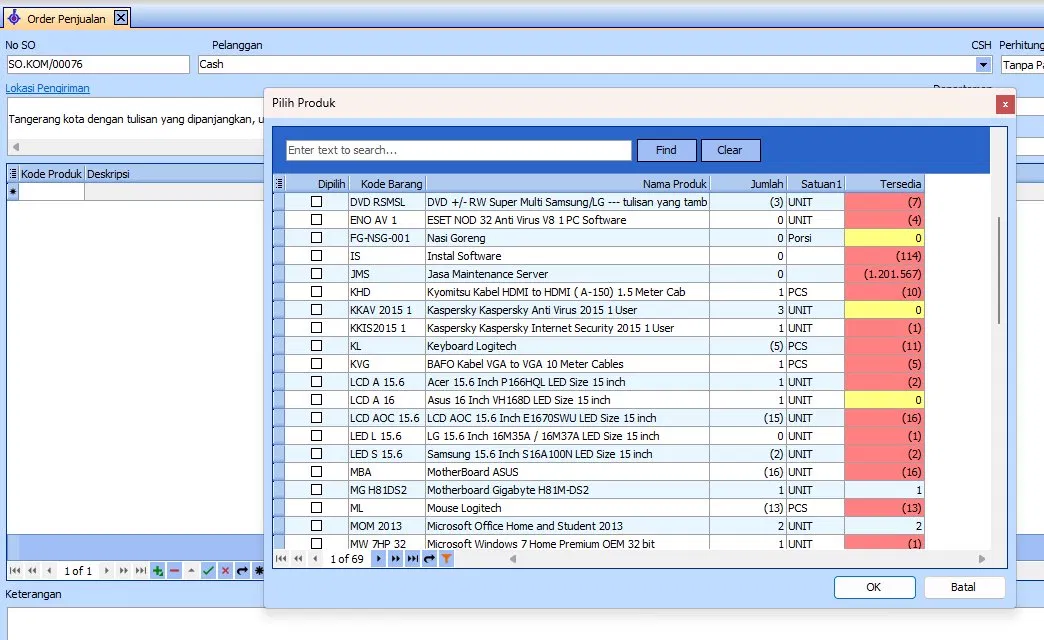
Task: Click the curved arrow icon in order grid navigator
Action: pyautogui.click(x=242, y=571)
